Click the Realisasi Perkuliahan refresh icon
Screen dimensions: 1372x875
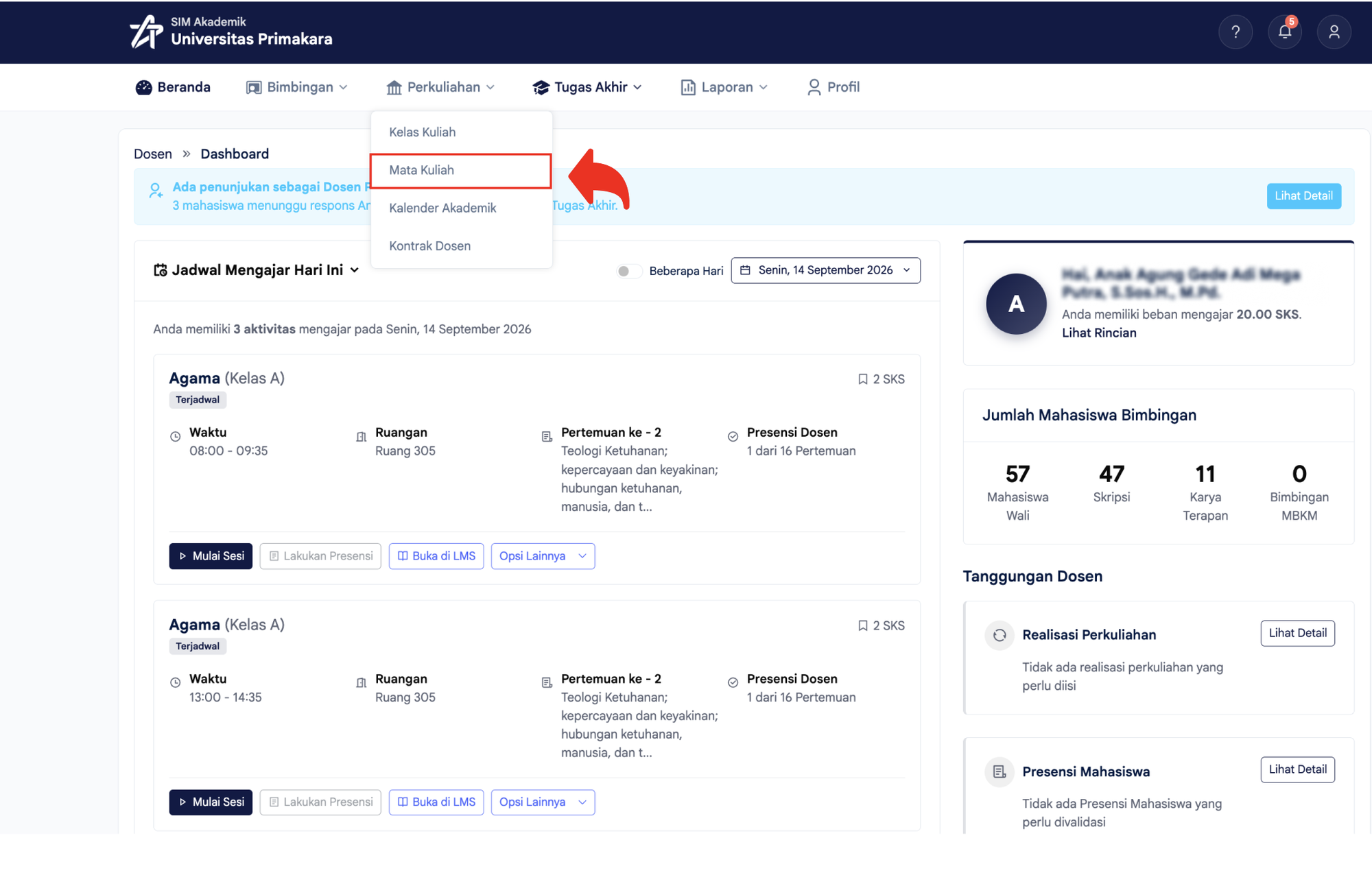pyautogui.click(x=1000, y=635)
